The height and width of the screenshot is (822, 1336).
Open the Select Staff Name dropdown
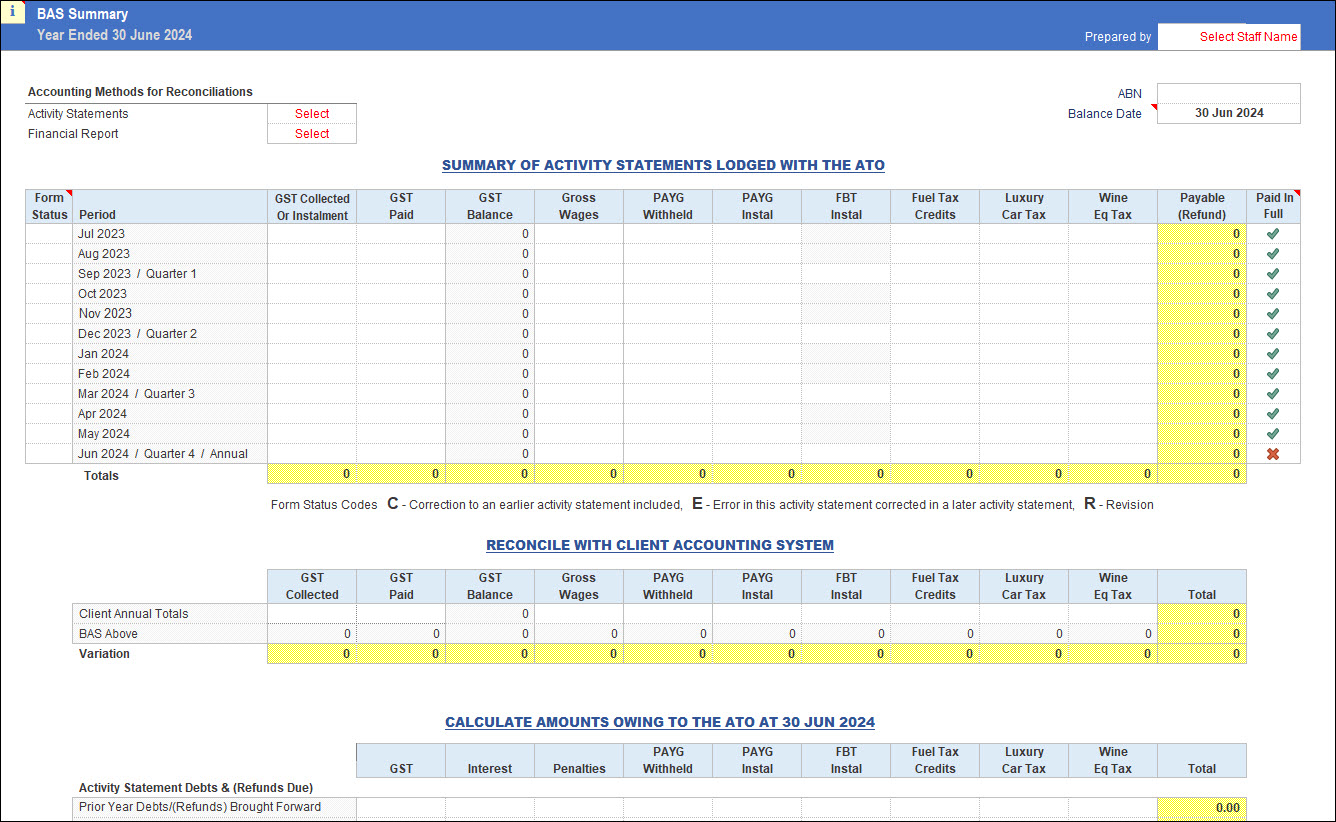[1229, 36]
